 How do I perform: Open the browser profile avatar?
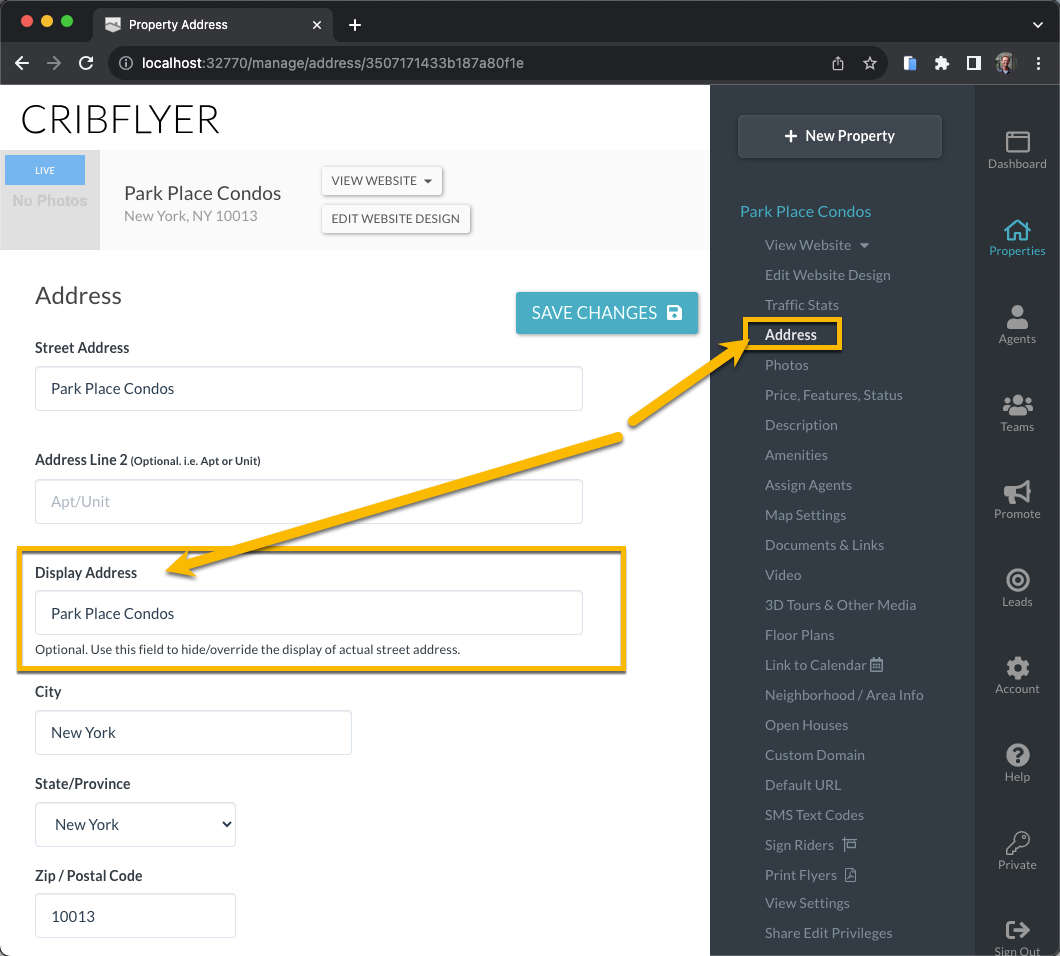click(1005, 63)
